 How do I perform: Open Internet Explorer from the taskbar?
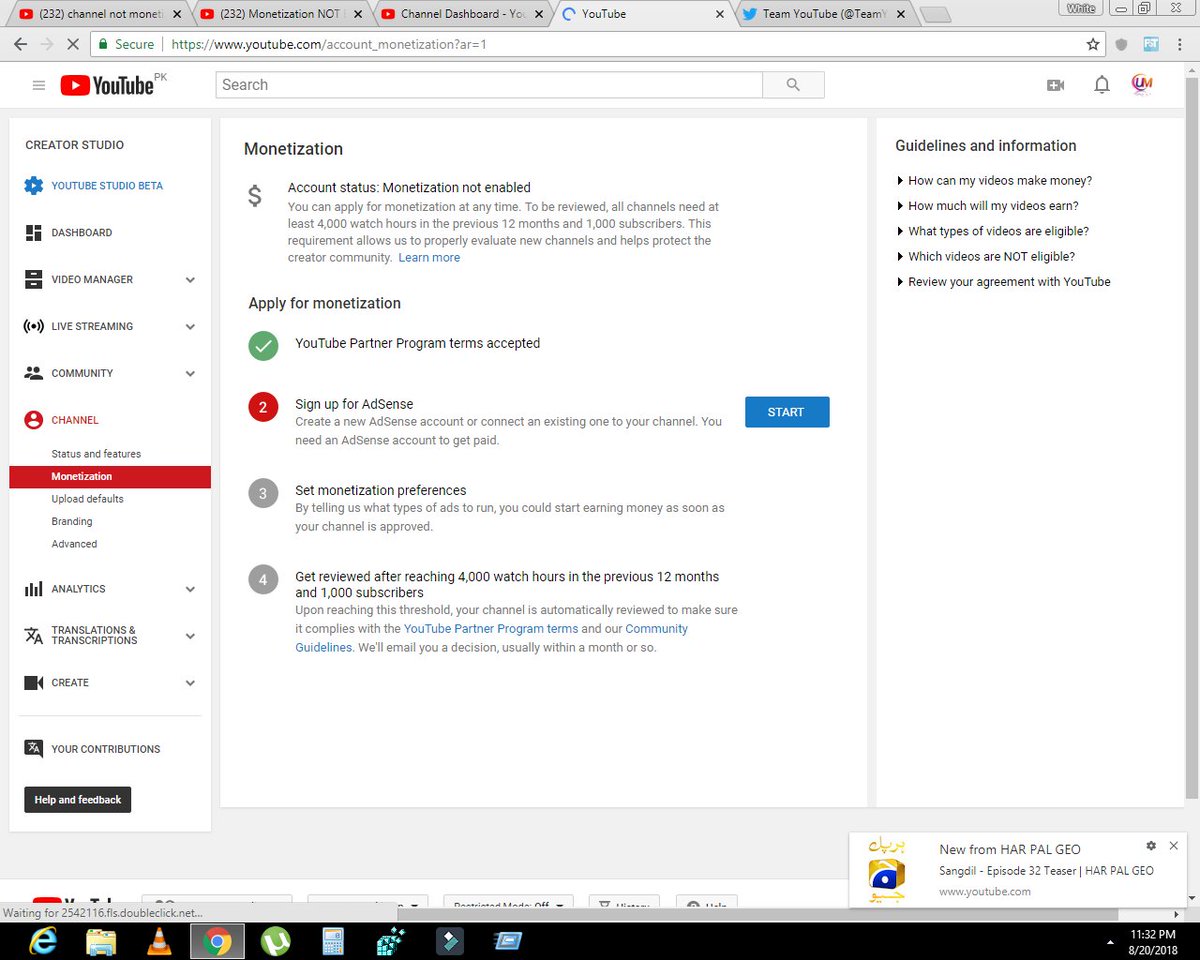click(x=44, y=941)
